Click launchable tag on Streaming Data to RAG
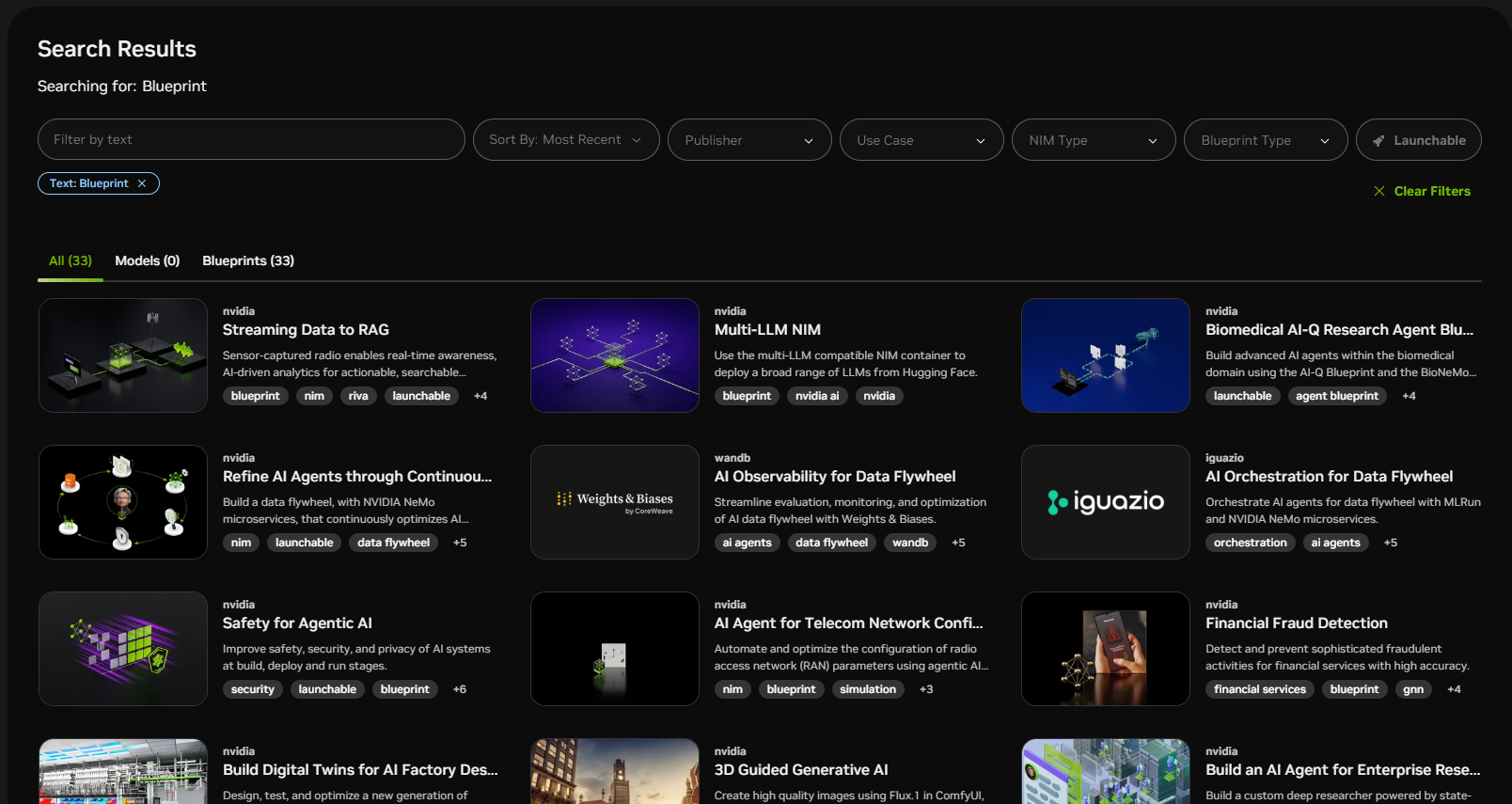The height and width of the screenshot is (804, 1512). tap(421, 396)
